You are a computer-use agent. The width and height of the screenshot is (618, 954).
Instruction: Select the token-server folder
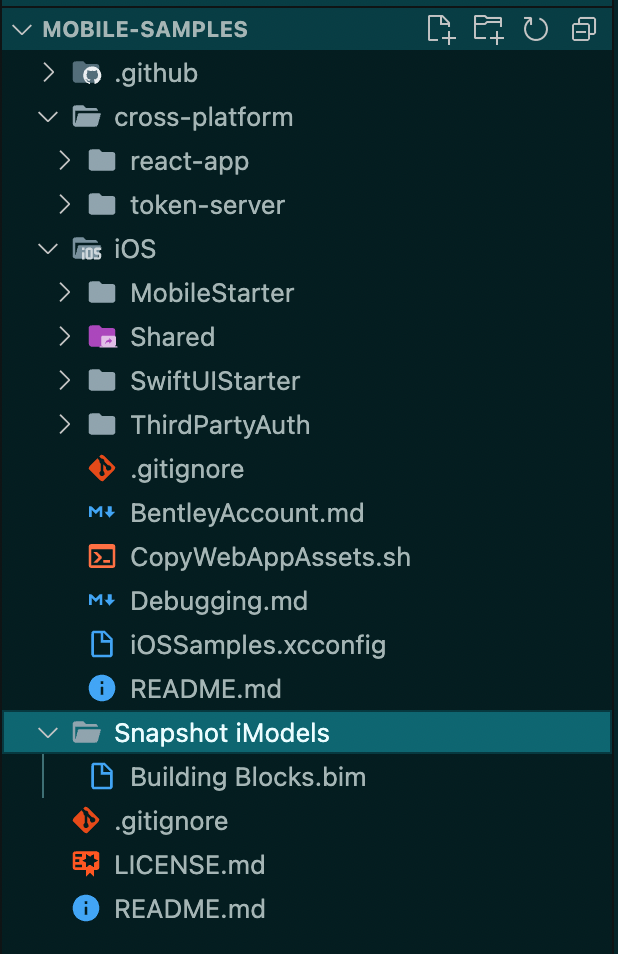click(207, 205)
